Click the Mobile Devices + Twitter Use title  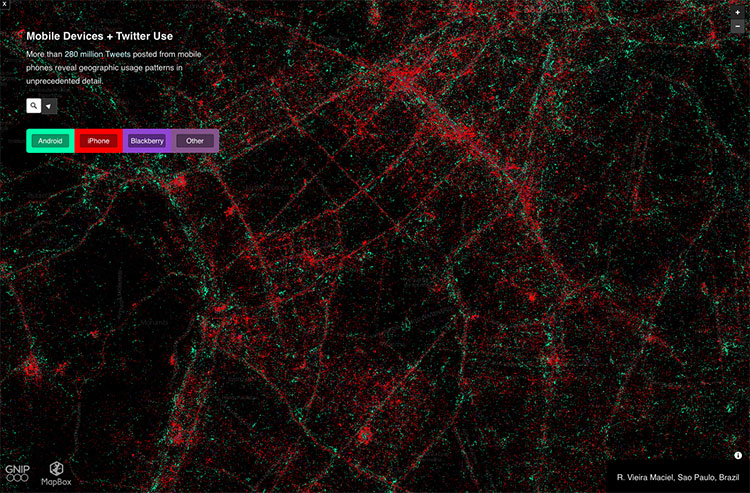[99, 36]
